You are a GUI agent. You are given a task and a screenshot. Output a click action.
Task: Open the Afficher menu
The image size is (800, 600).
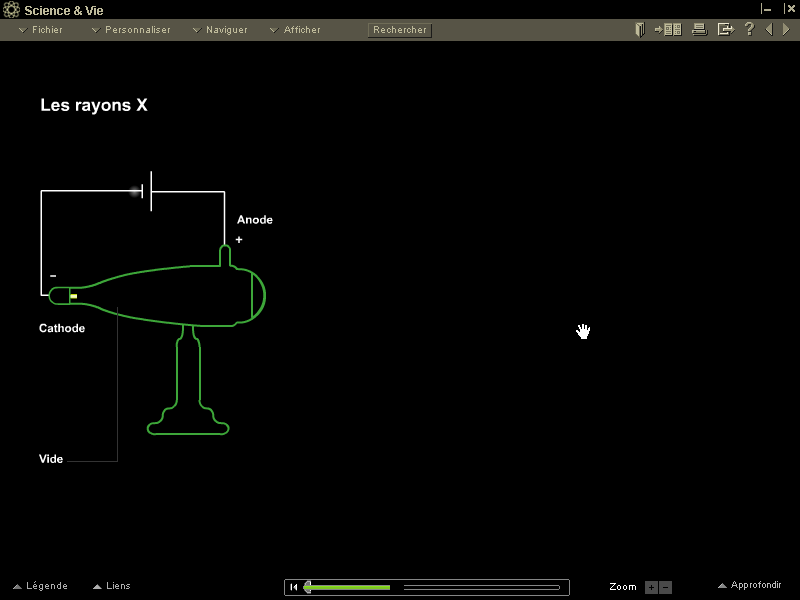pos(295,30)
